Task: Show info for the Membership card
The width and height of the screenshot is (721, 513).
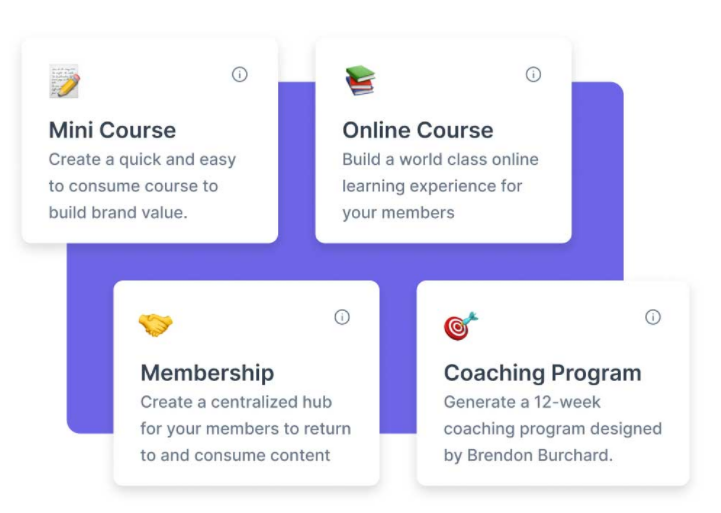Action: pyautogui.click(x=342, y=317)
